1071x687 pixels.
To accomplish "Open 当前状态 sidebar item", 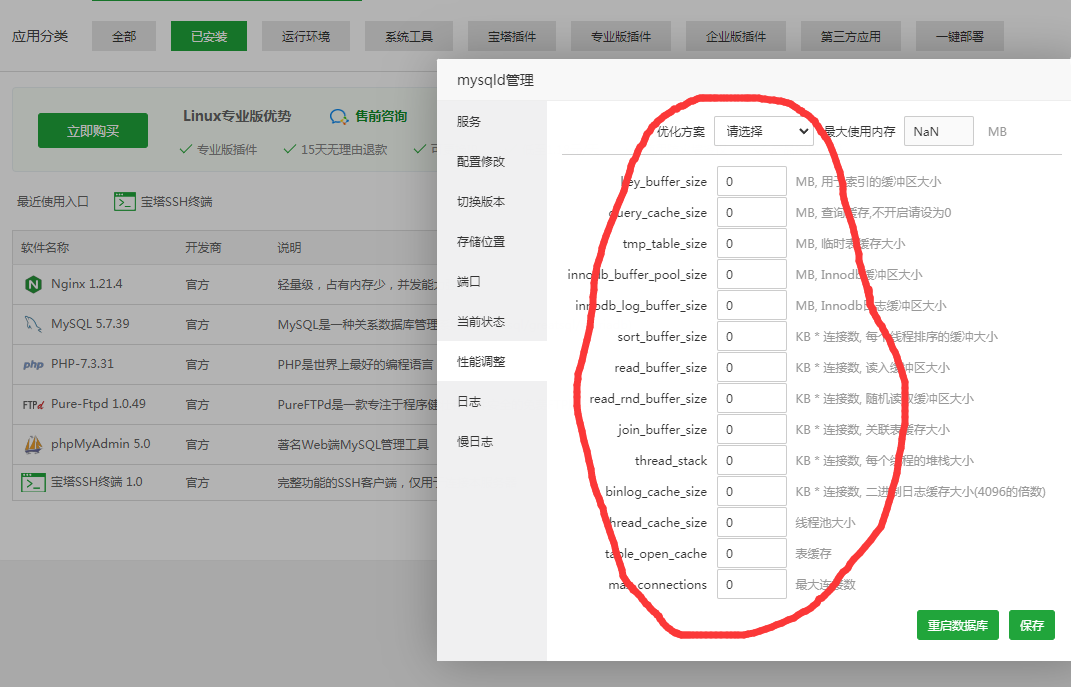I will coord(492,322).
